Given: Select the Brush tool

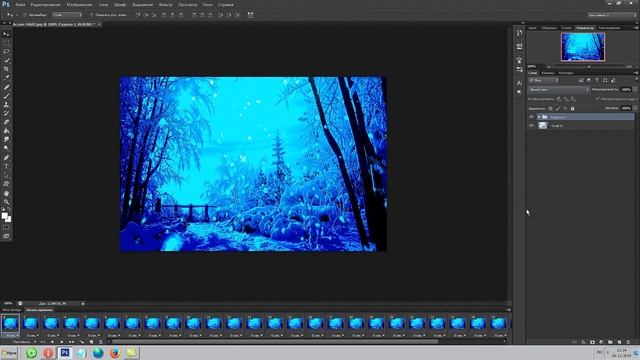Looking at the screenshot, I should click(x=6, y=96).
